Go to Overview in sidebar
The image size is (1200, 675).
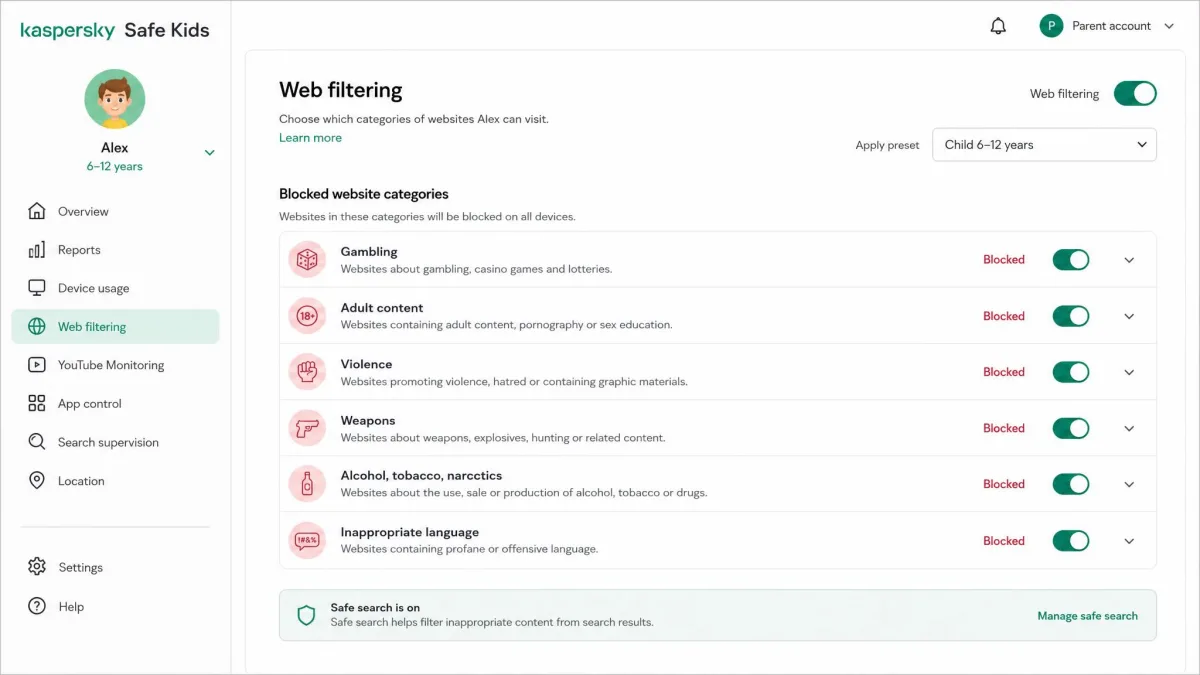[115, 211]
